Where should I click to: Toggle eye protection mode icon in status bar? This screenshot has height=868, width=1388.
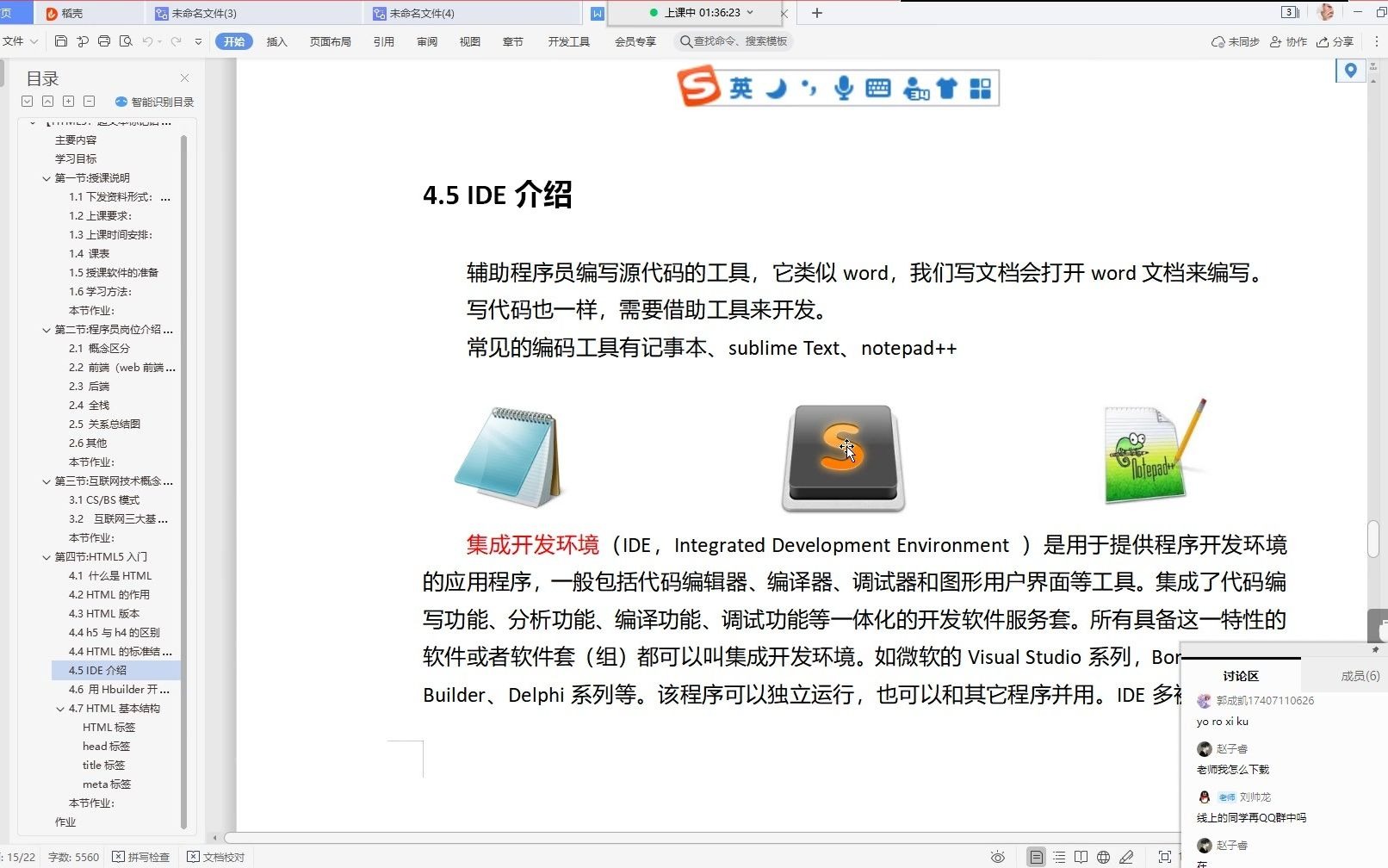click(x=997, y=857)
